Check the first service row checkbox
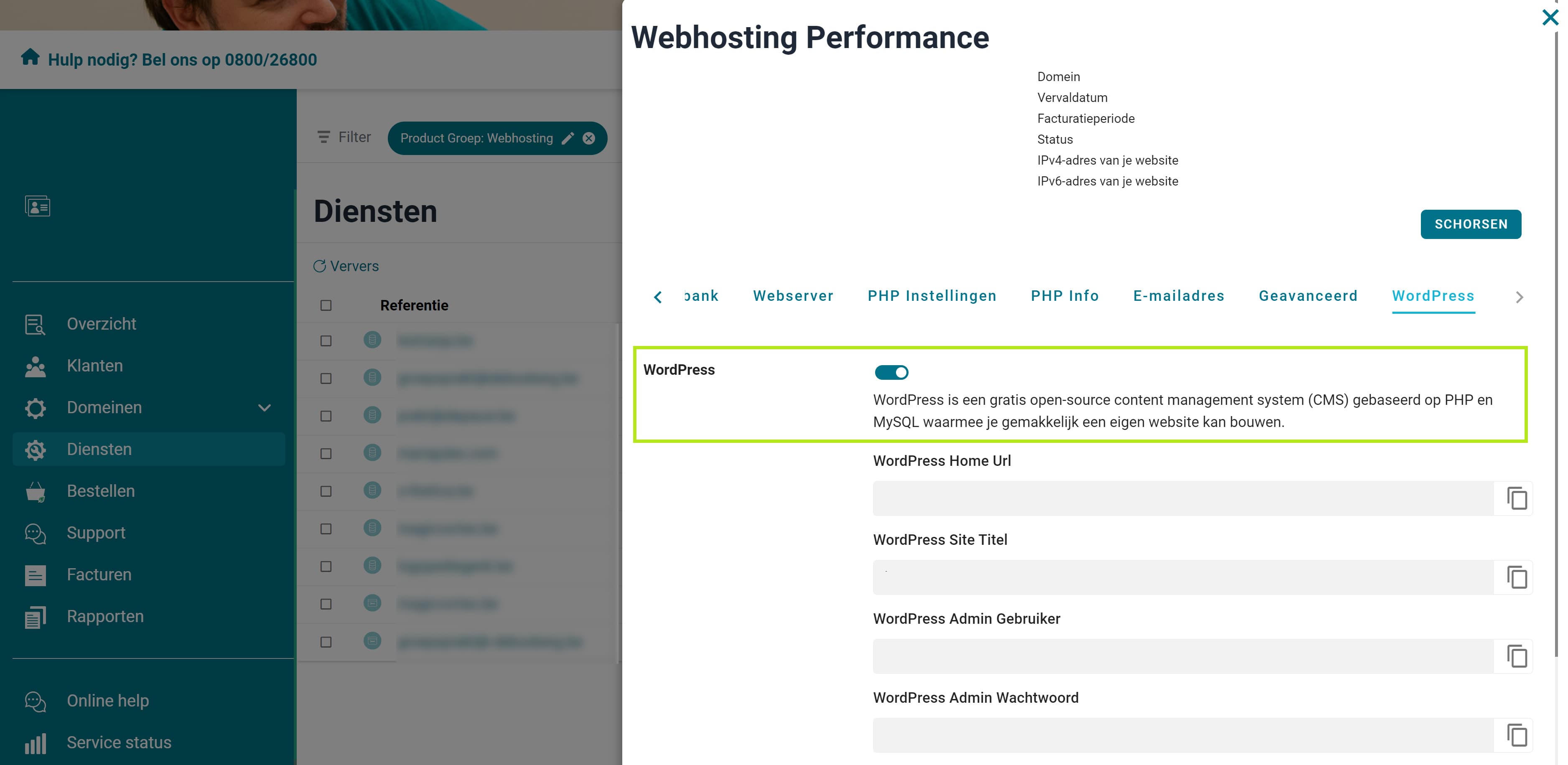This screenshot has height=765, width=1568. pos(326,341)
